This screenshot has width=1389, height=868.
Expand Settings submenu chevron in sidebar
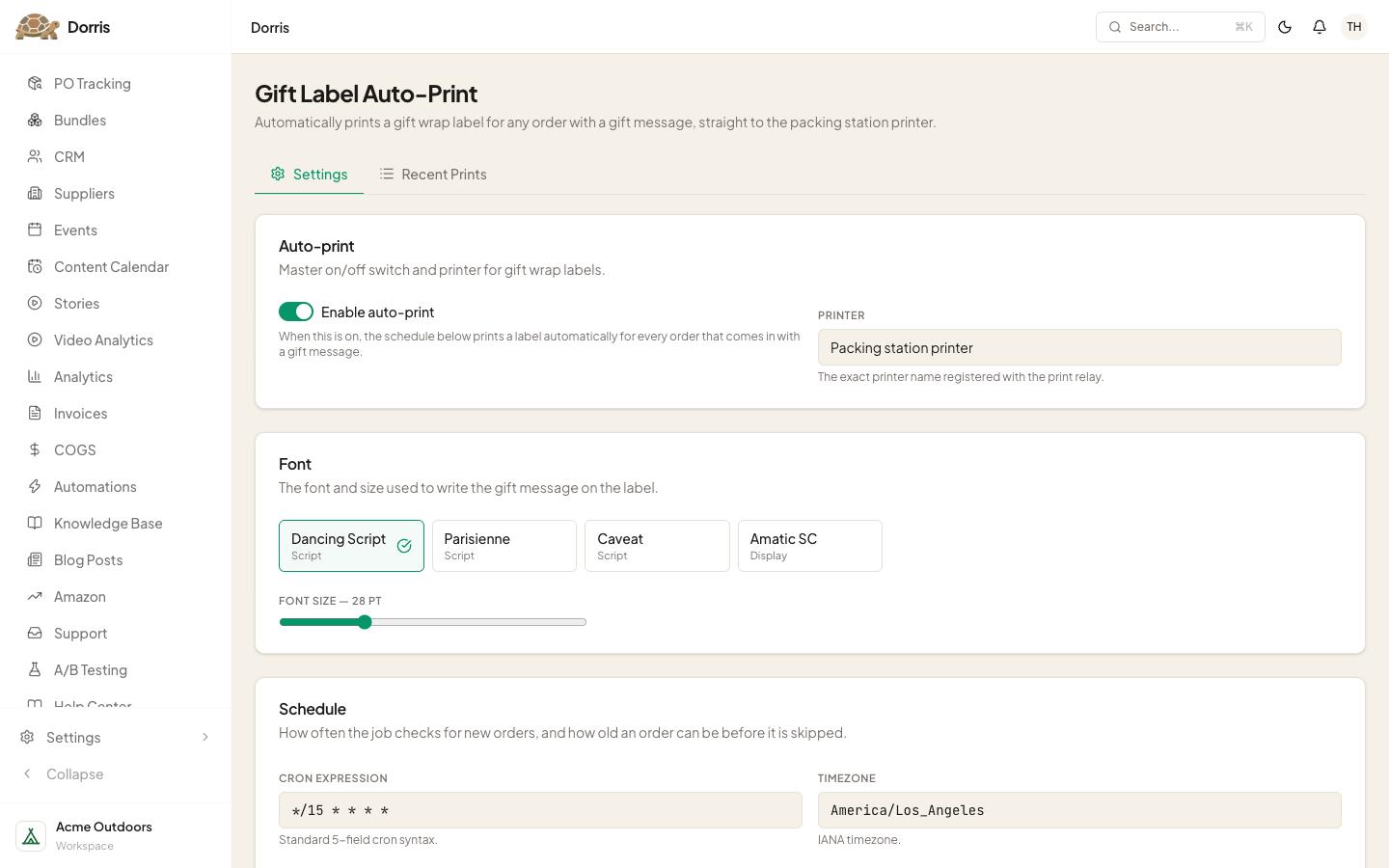[204, 738]
